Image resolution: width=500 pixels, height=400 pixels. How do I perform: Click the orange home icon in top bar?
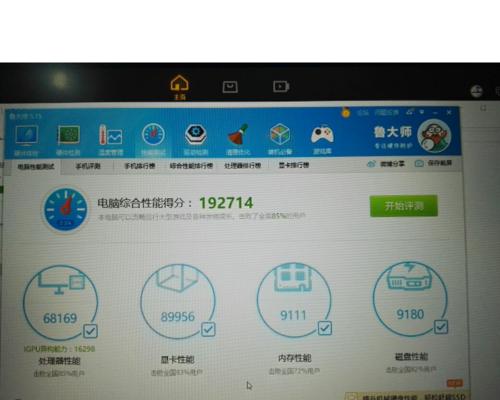(x=180, y=83)
